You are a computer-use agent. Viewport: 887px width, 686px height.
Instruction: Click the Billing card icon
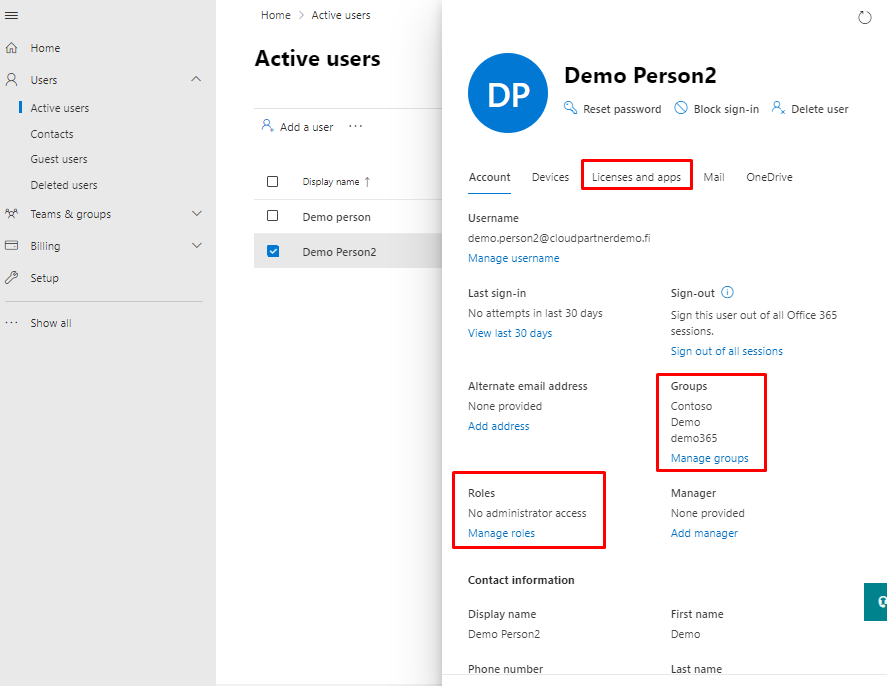tap(12, 246)
